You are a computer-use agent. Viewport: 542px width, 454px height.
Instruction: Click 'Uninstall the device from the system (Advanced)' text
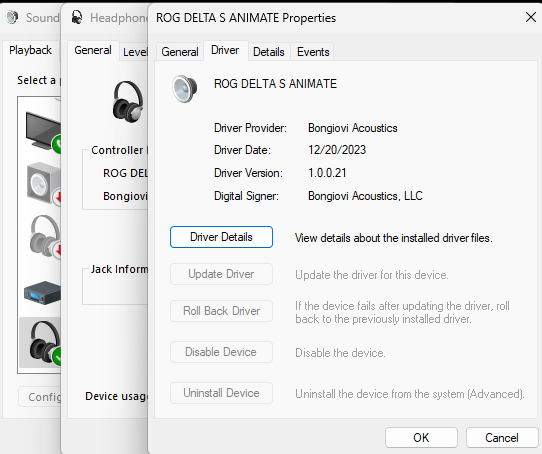(410, 394)
